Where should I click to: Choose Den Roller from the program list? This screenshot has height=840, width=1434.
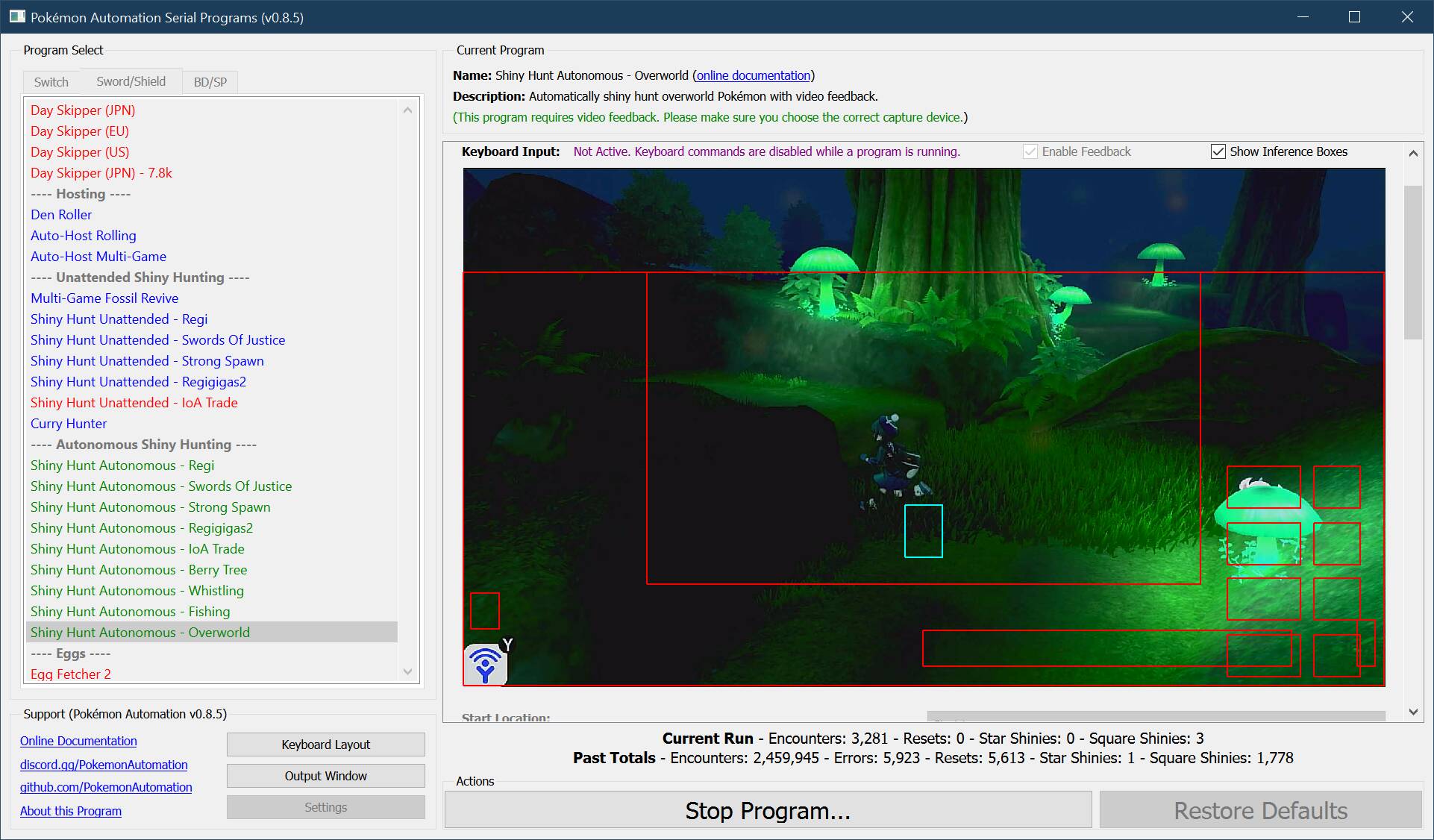pyautogui.click(x=61, y=214)
